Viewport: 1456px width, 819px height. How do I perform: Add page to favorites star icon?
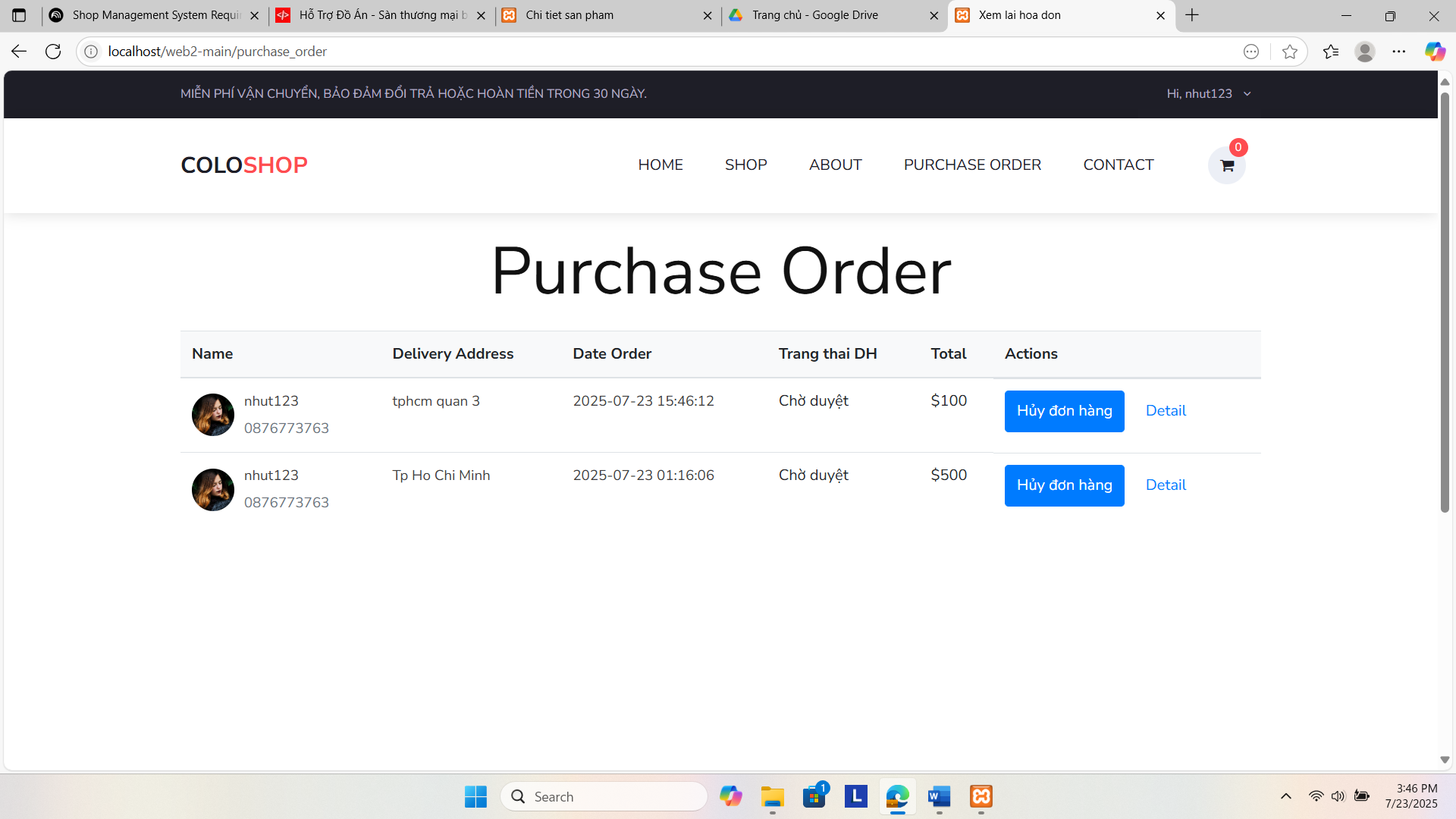point(1289,52)
